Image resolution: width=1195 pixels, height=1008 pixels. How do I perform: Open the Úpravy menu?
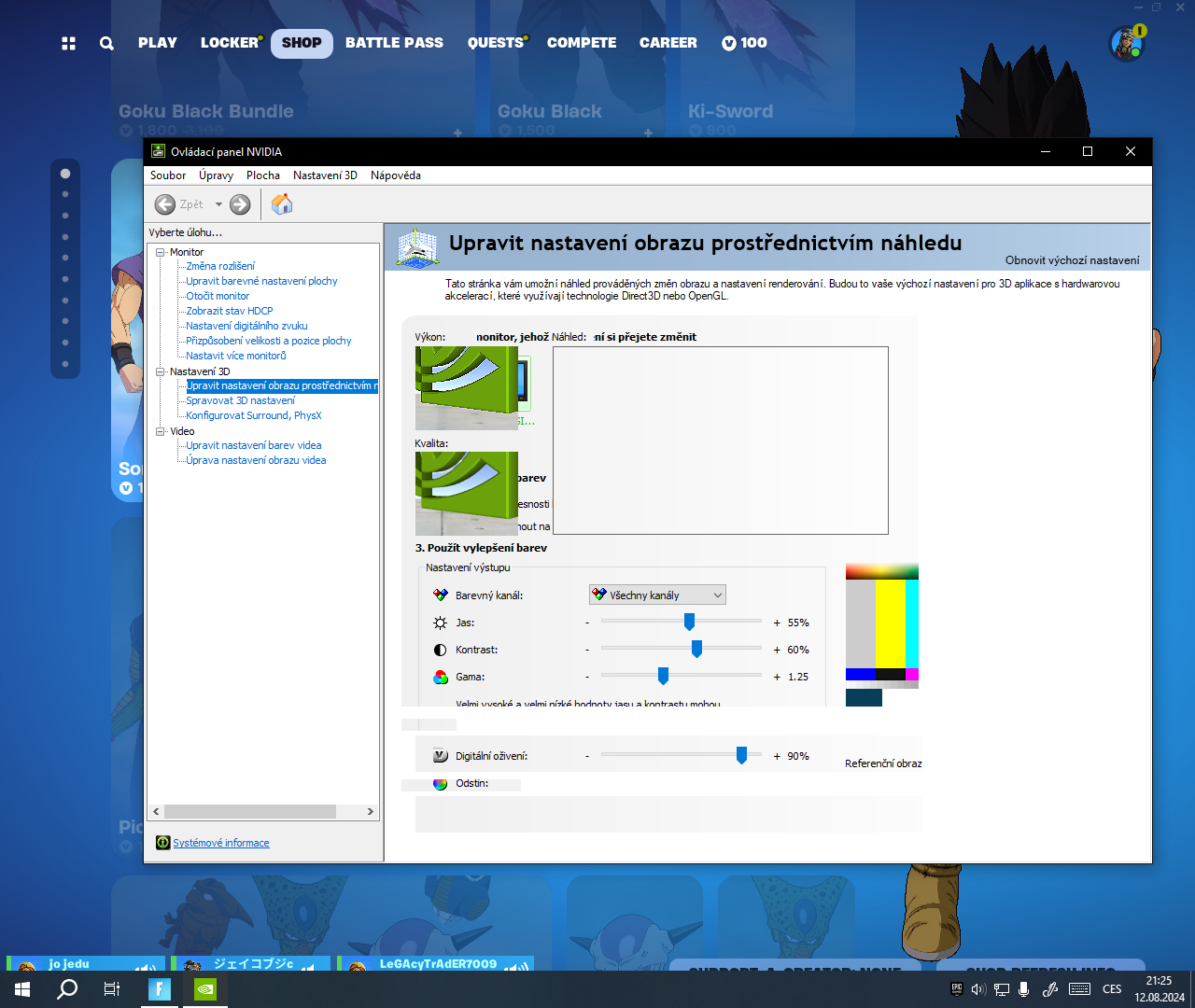[216, 175]
